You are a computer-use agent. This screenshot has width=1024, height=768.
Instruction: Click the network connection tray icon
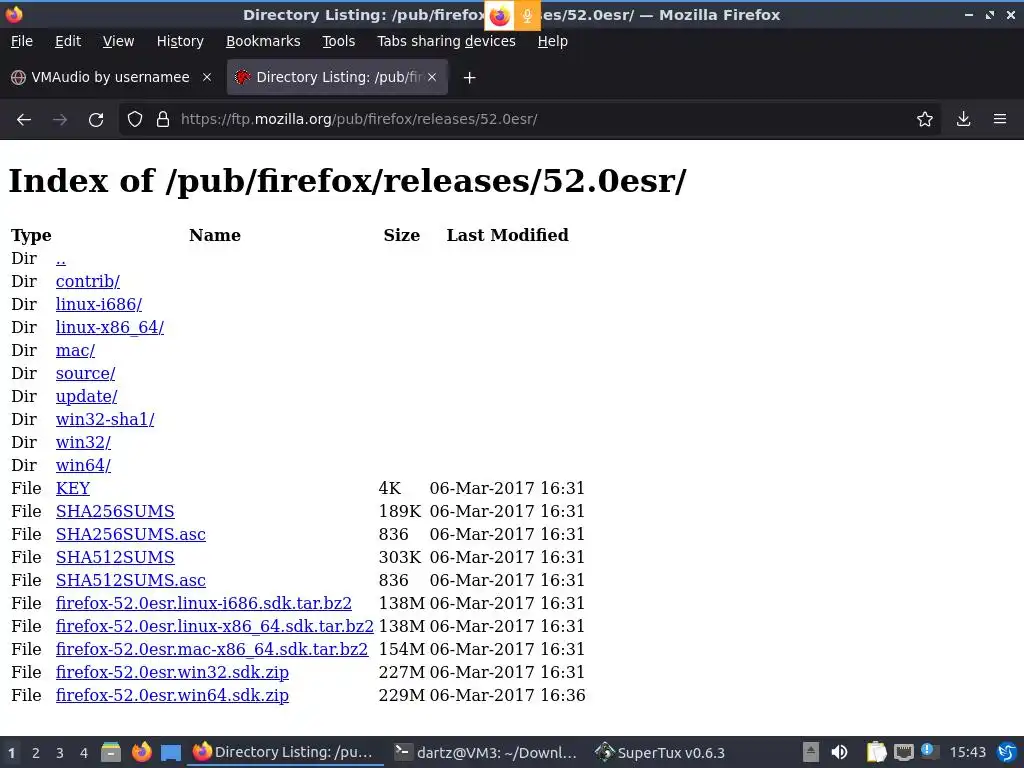pos(904,752)
